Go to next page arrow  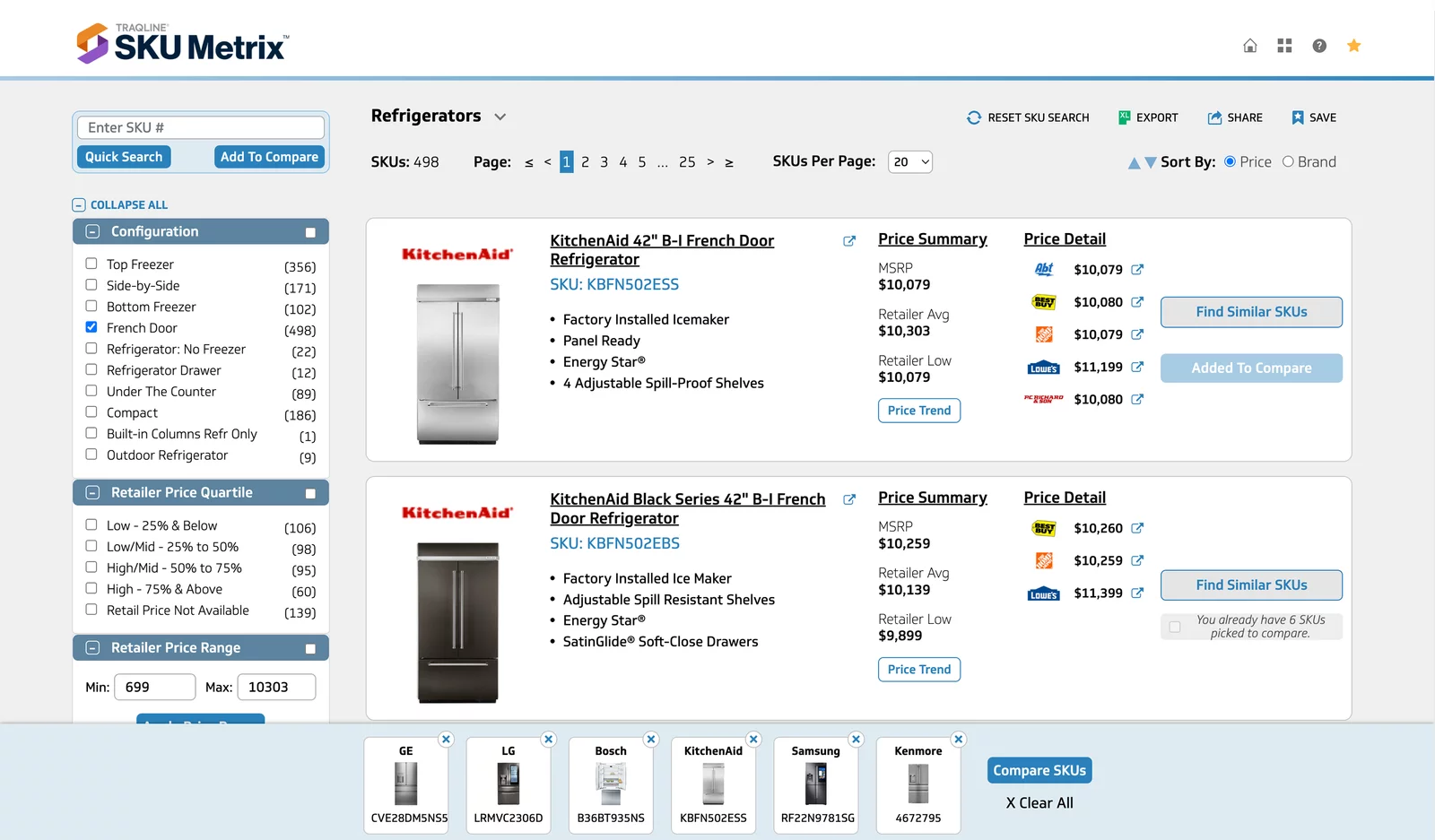click(710, 162)
